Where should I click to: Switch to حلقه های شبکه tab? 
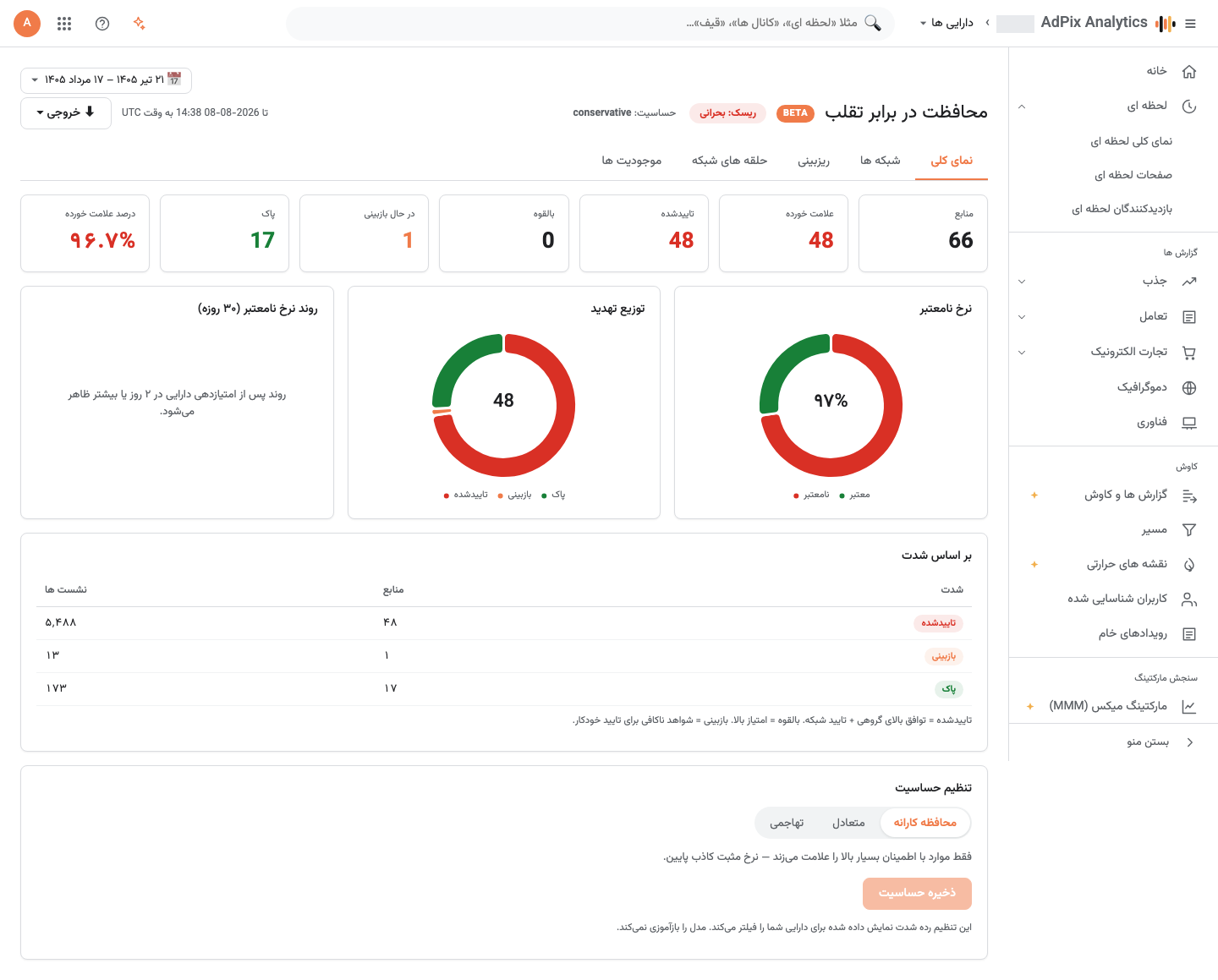(x=729, y=161)
